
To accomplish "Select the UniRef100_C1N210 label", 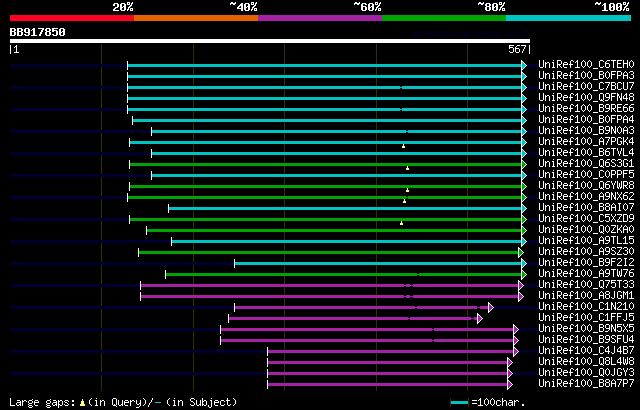I will [586, 307].
